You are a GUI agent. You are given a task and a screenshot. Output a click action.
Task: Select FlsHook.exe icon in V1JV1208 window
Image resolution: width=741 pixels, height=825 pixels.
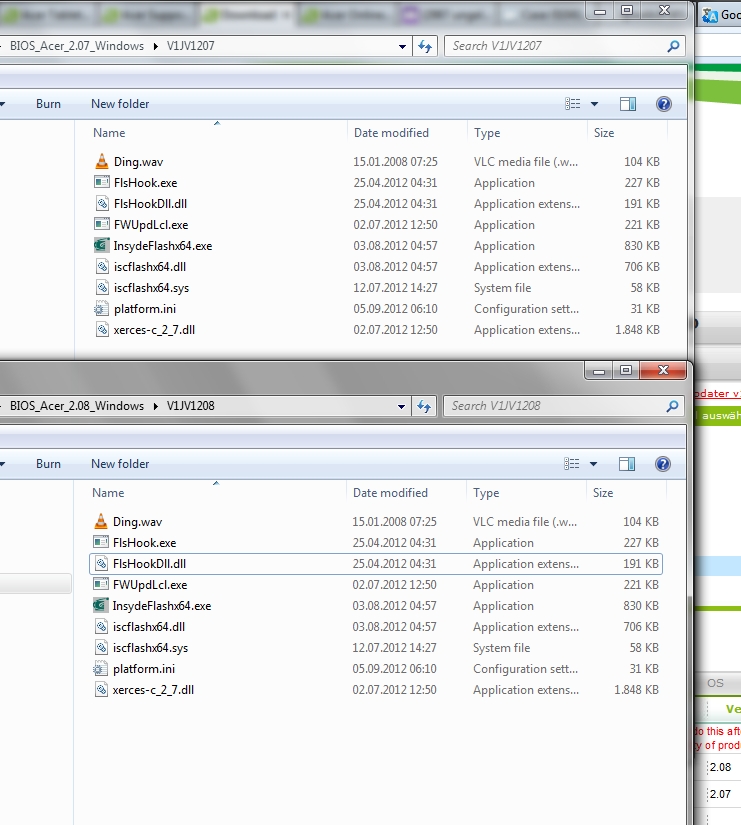click(x=101, y=542)
